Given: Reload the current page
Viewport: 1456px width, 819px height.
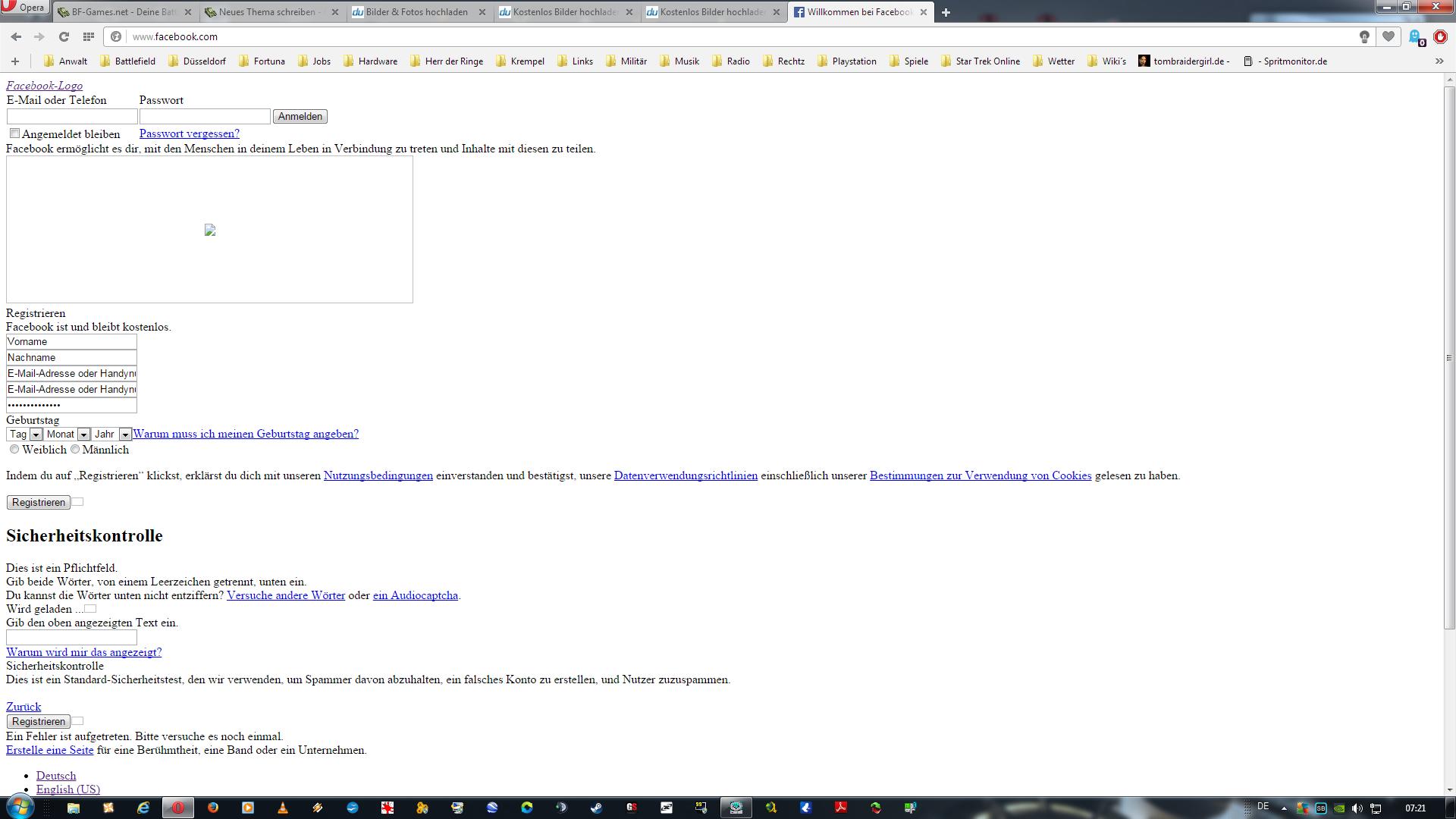Looking at the screenshot, I should [64, 36].
